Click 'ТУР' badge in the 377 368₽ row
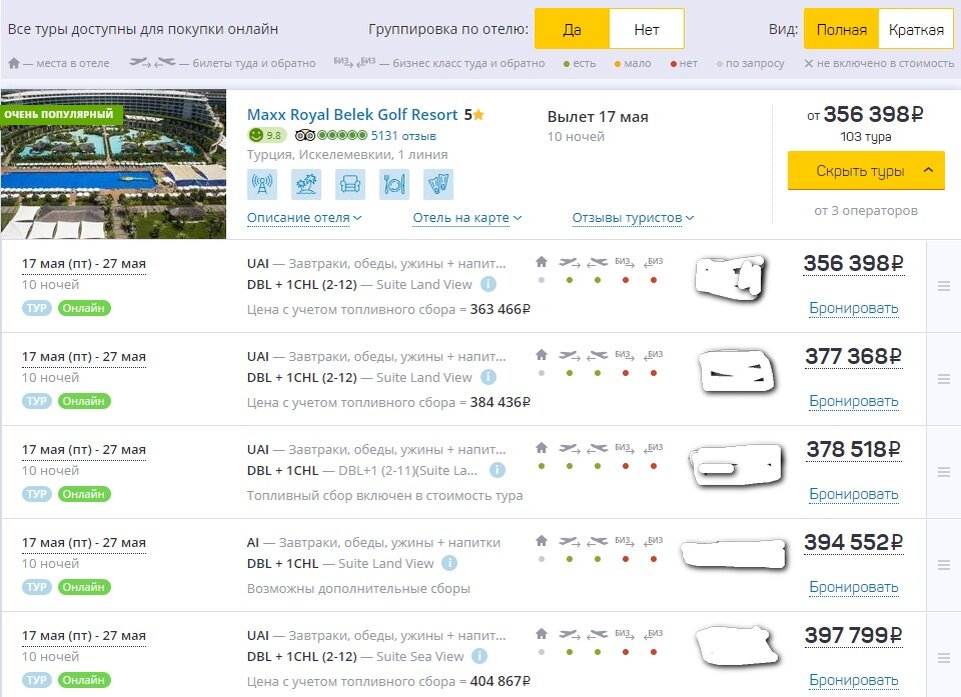The image size is (961, 697). (x=37, y=401)
